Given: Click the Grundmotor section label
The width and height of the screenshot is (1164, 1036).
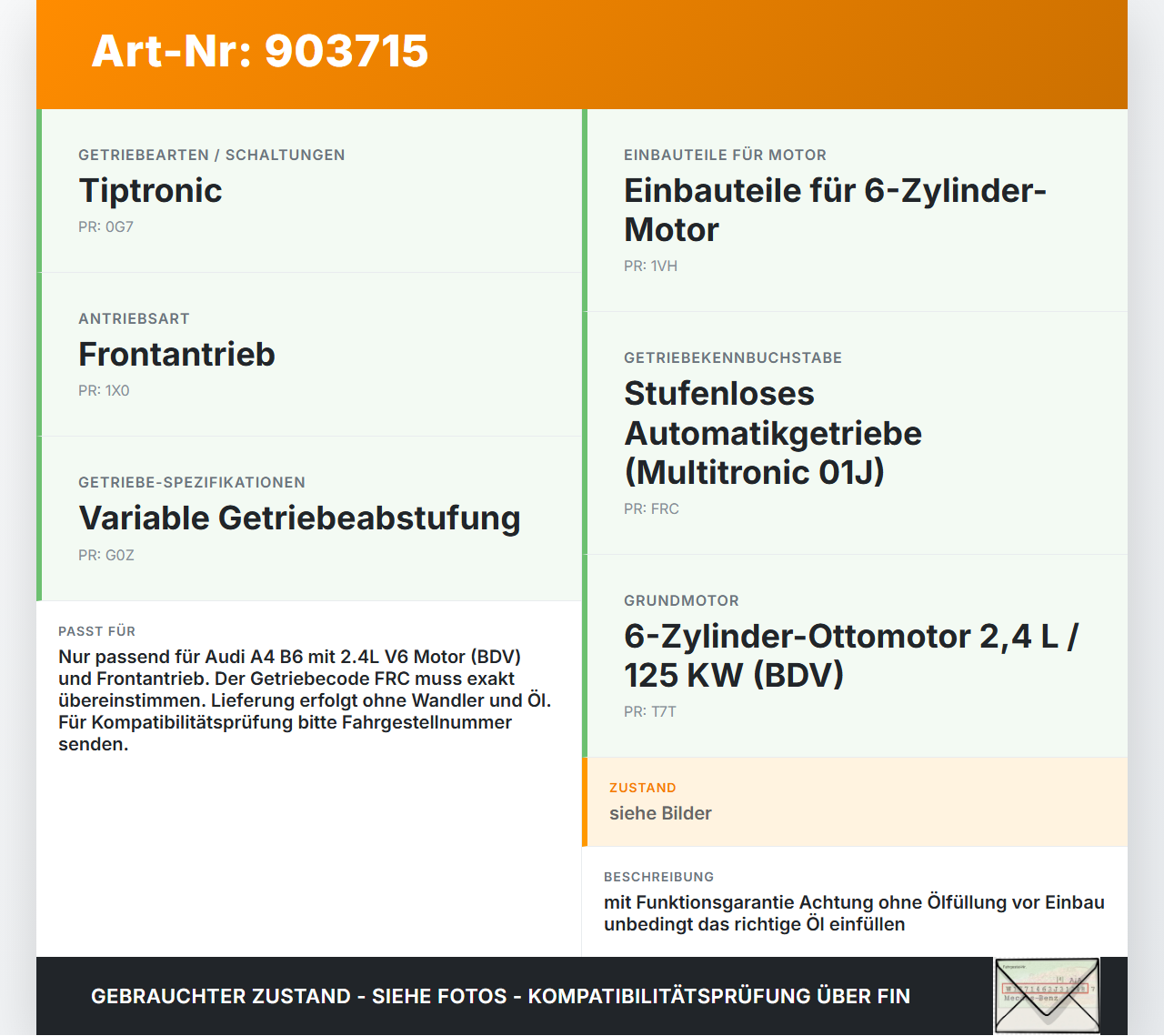Looking at the screenshot, I should point(681,601).
